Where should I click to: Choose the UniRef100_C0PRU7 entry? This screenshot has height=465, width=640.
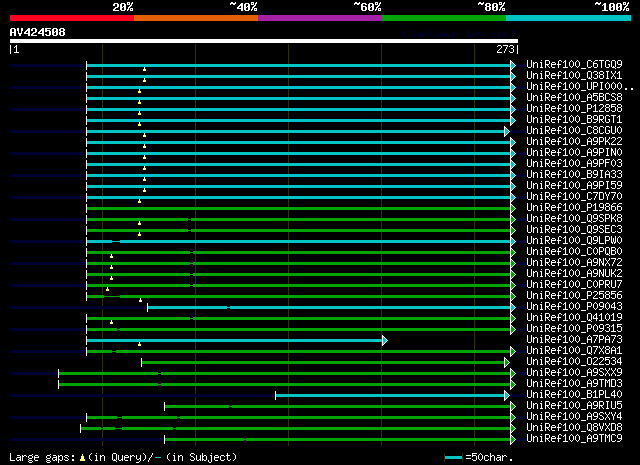coord(574,285)
